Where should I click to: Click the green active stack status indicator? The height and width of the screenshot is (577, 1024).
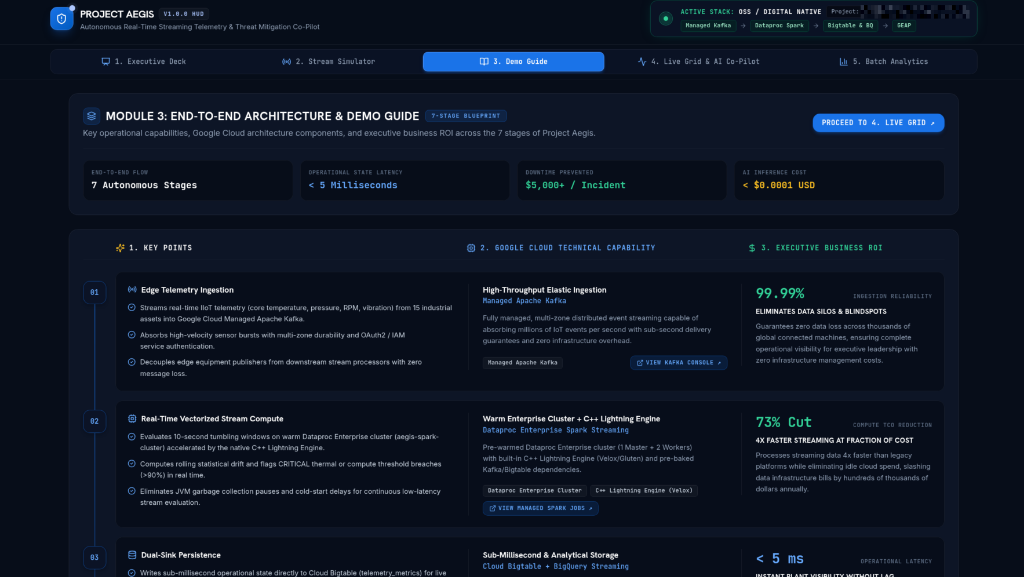point(665,19)
